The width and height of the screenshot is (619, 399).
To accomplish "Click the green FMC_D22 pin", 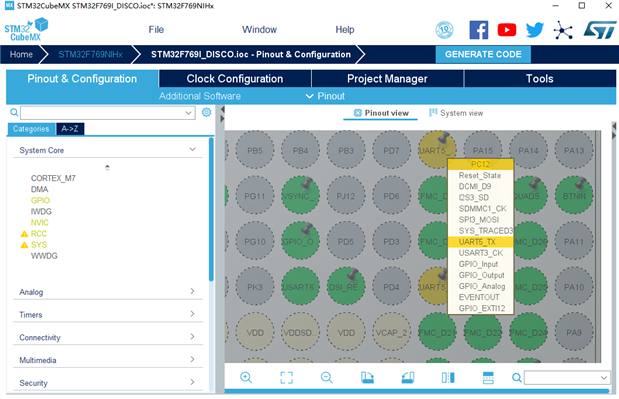I will (x=482, y=332).
